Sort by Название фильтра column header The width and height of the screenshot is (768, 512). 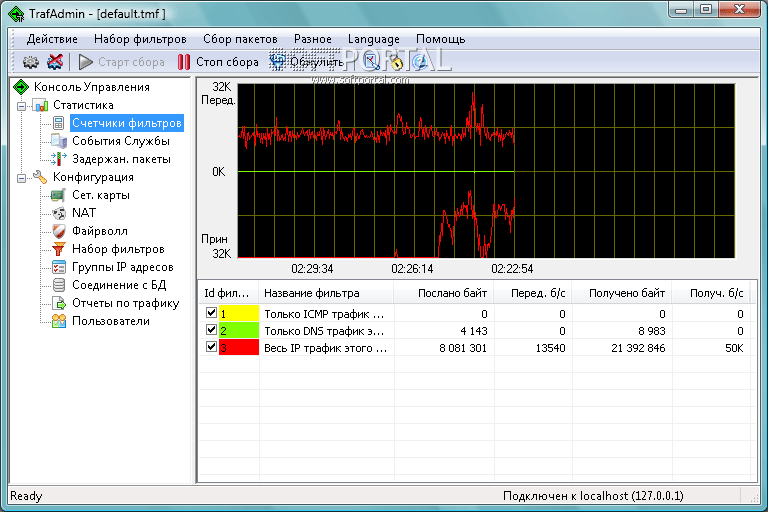pyautogui.click(x=326, y=293)
